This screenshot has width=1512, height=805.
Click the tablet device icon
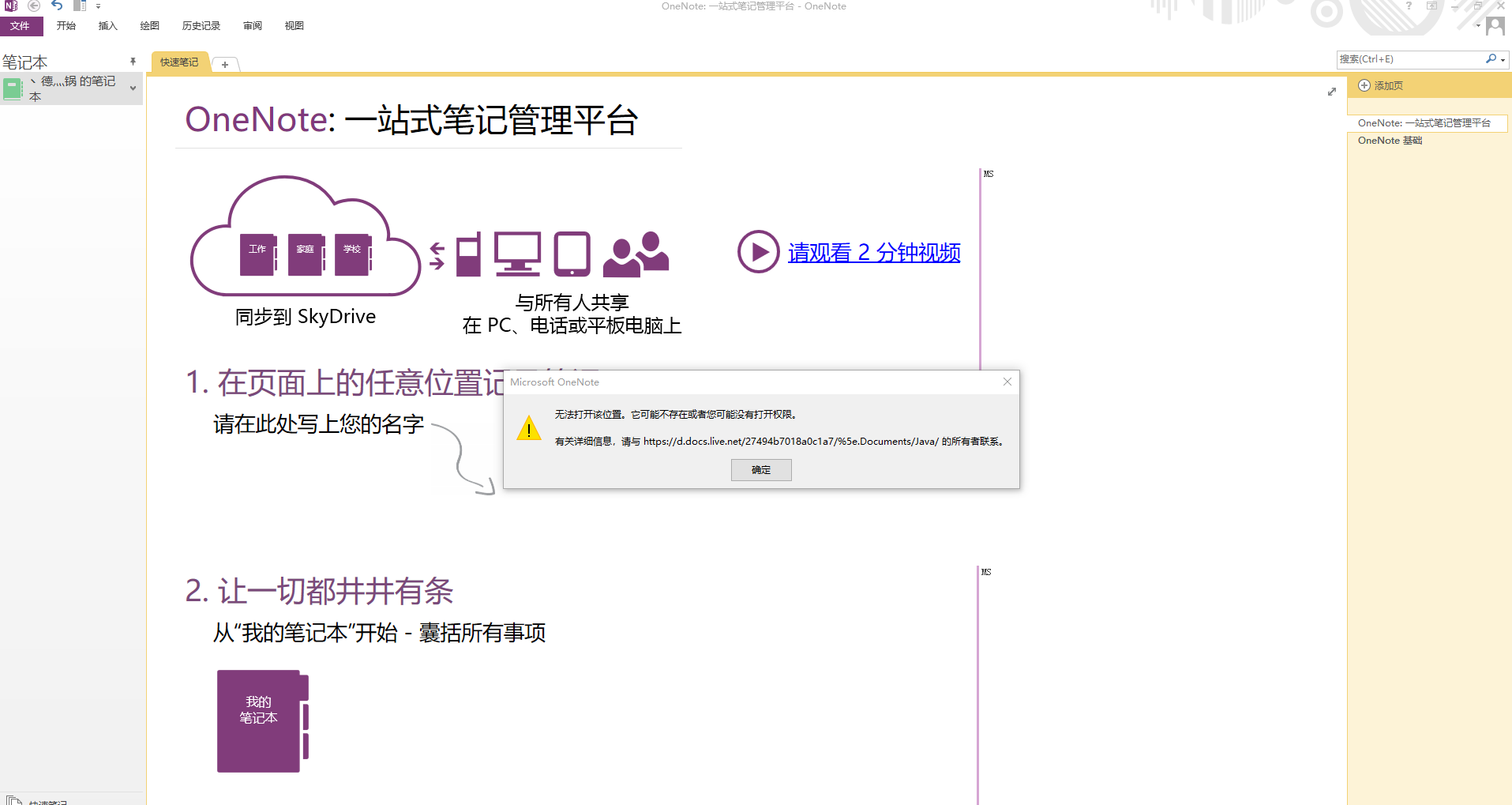point(572,254)
